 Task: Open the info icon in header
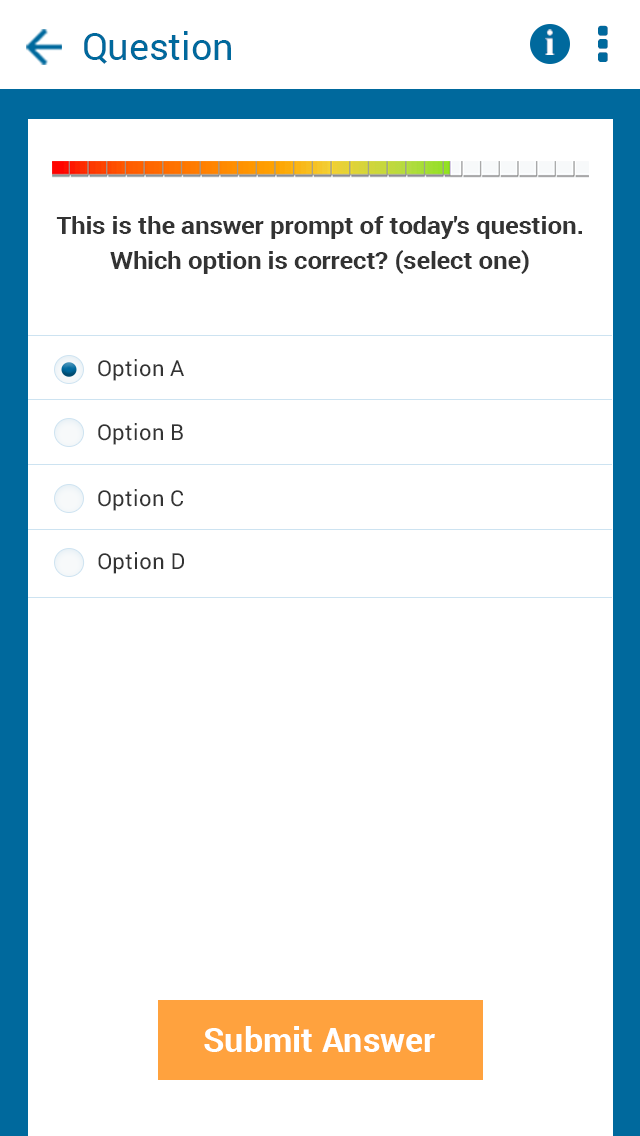tap(549, 45)
